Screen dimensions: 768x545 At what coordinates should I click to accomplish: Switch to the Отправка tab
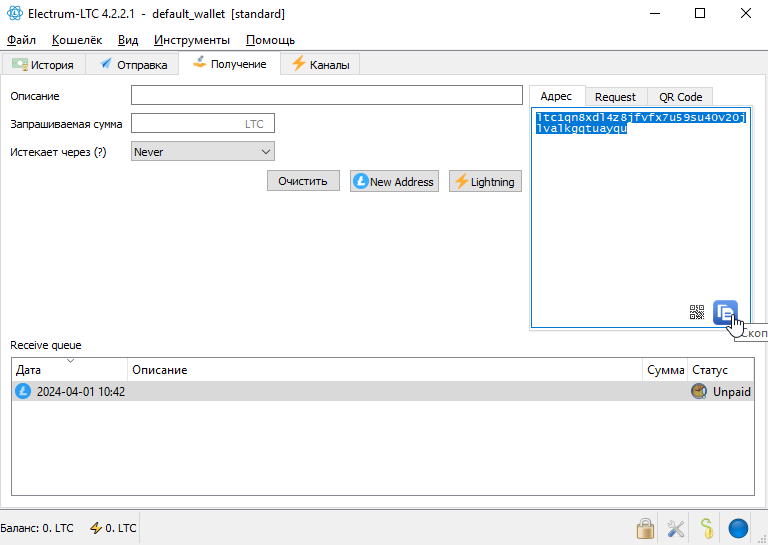coord(134,65)
